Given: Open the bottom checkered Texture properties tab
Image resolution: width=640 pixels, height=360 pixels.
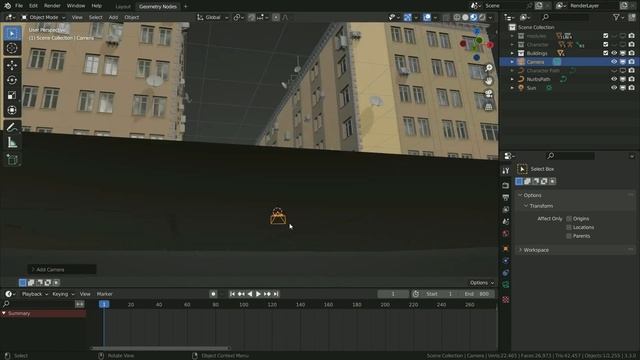Looking at the screenshot, I should point(506,300).
